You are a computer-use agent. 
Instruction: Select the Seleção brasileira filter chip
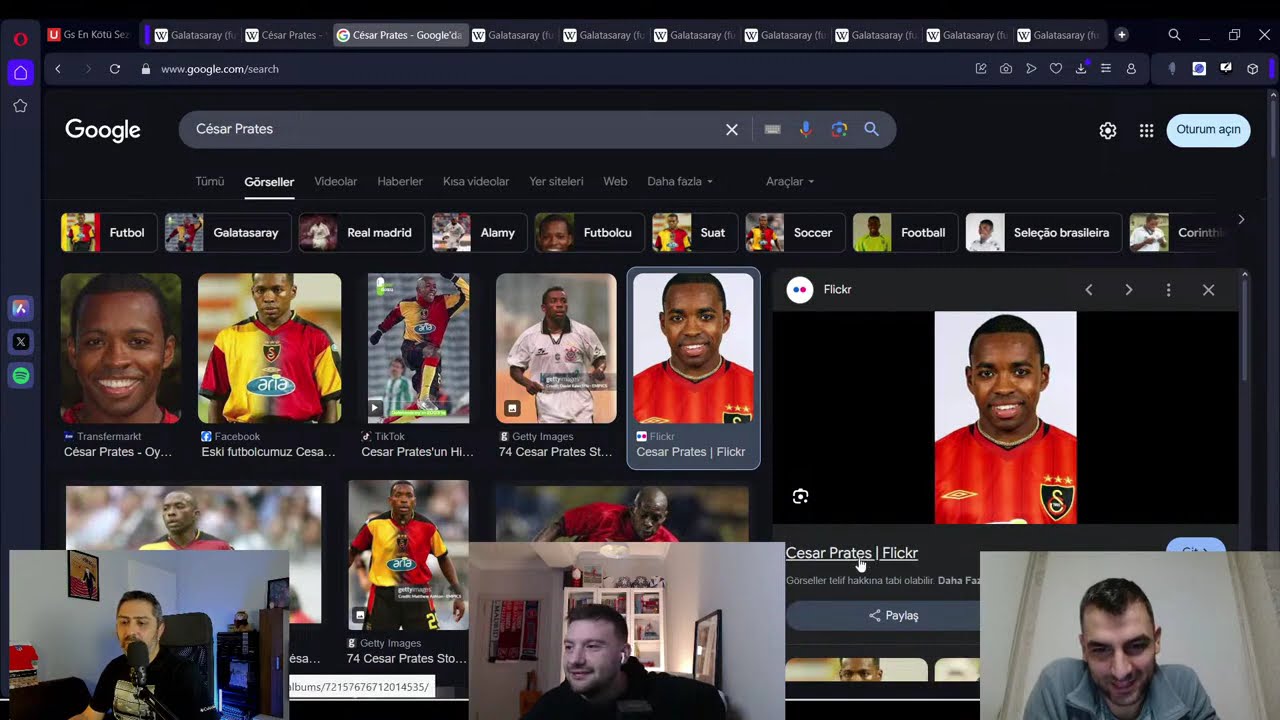[x=1043, y=233]
